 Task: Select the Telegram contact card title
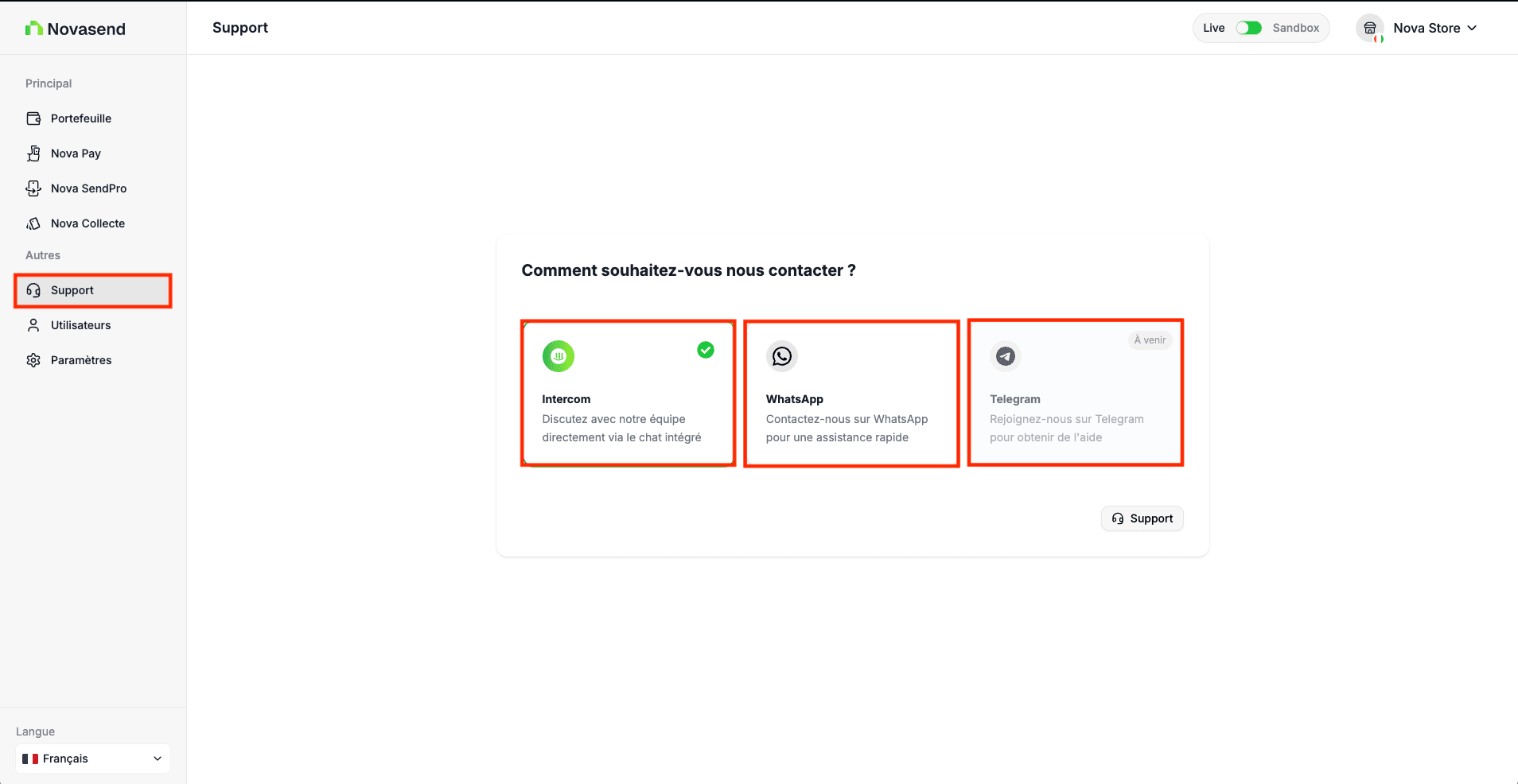click(x=1015, y=399)
